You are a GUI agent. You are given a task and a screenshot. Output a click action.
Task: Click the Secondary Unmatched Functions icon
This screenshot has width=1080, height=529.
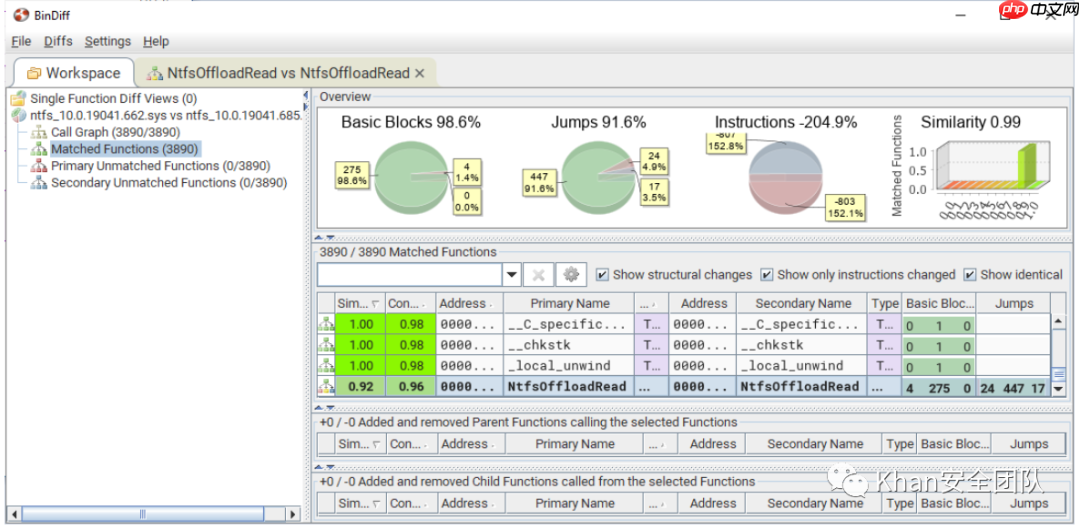[39, 183]
